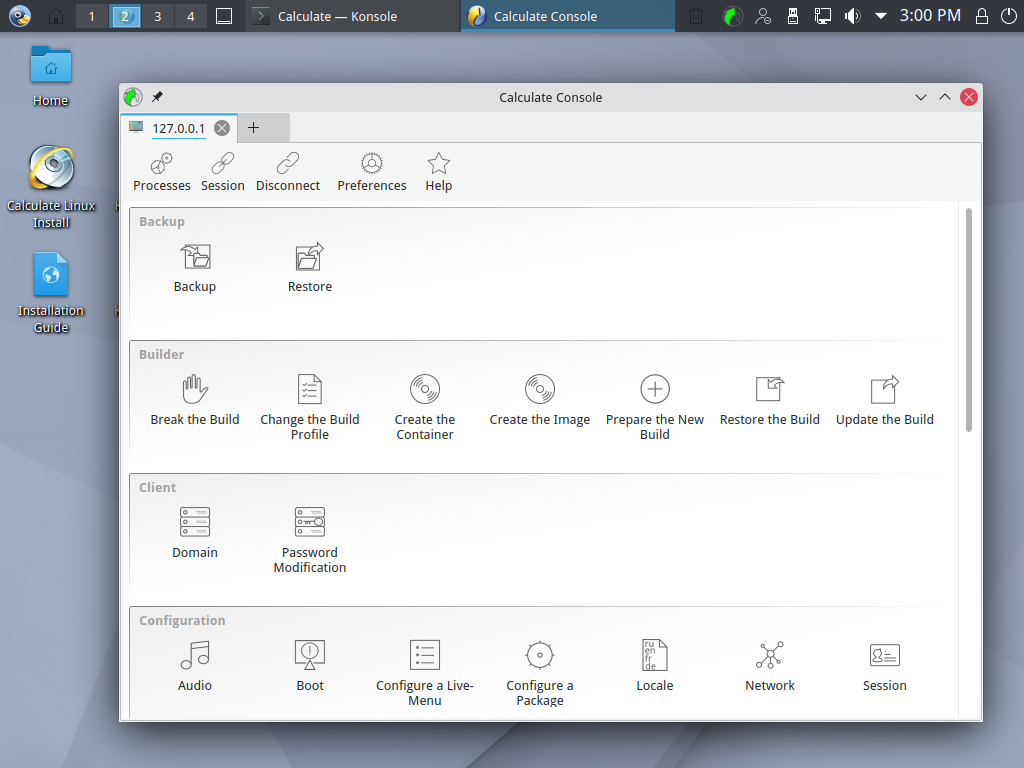Open Configure a Package
The width and height of the screenshot is (1024, 768).
tap(539, 673)
